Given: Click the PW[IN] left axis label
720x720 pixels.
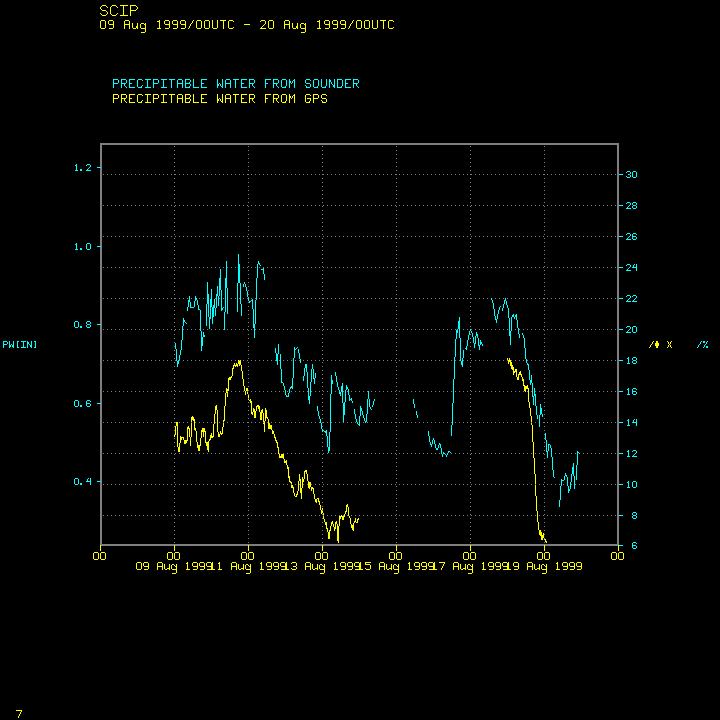Looking at the screenshot, I should click(x=20, y=345).
